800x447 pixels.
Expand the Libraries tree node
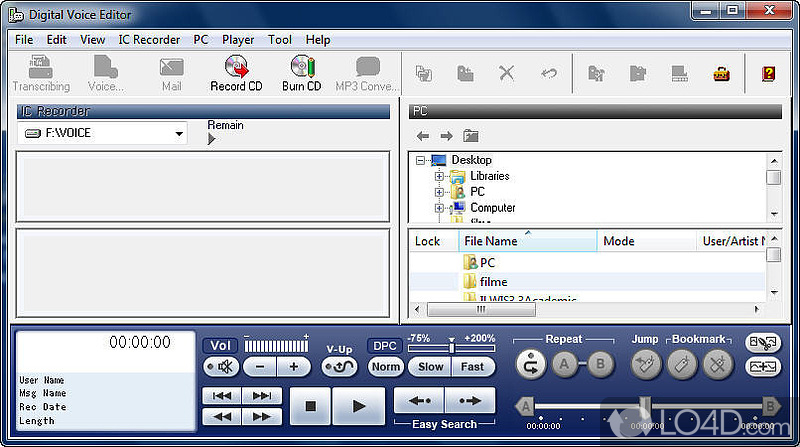(x=439, y=176)
